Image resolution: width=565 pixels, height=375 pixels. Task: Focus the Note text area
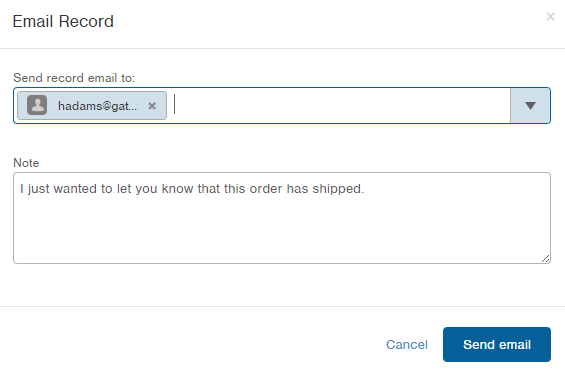tap(282, 218)
